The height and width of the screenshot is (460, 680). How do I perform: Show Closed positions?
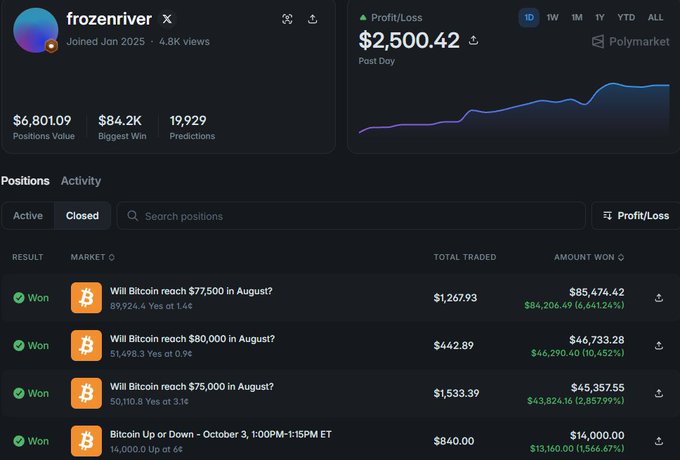pyautogui.click(x=82, y=215)
